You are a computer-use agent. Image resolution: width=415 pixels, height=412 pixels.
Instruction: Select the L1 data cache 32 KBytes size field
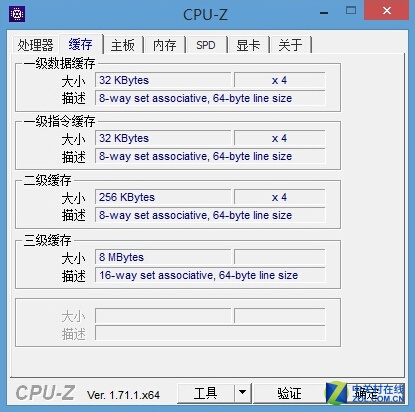(163, 80)
